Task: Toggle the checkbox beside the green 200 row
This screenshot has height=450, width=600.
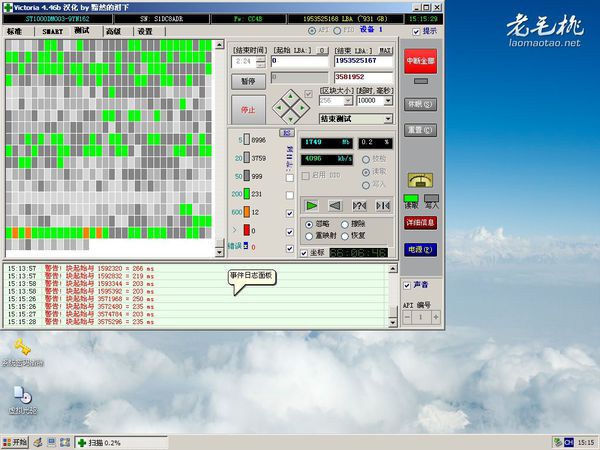Action: (290, 195)
